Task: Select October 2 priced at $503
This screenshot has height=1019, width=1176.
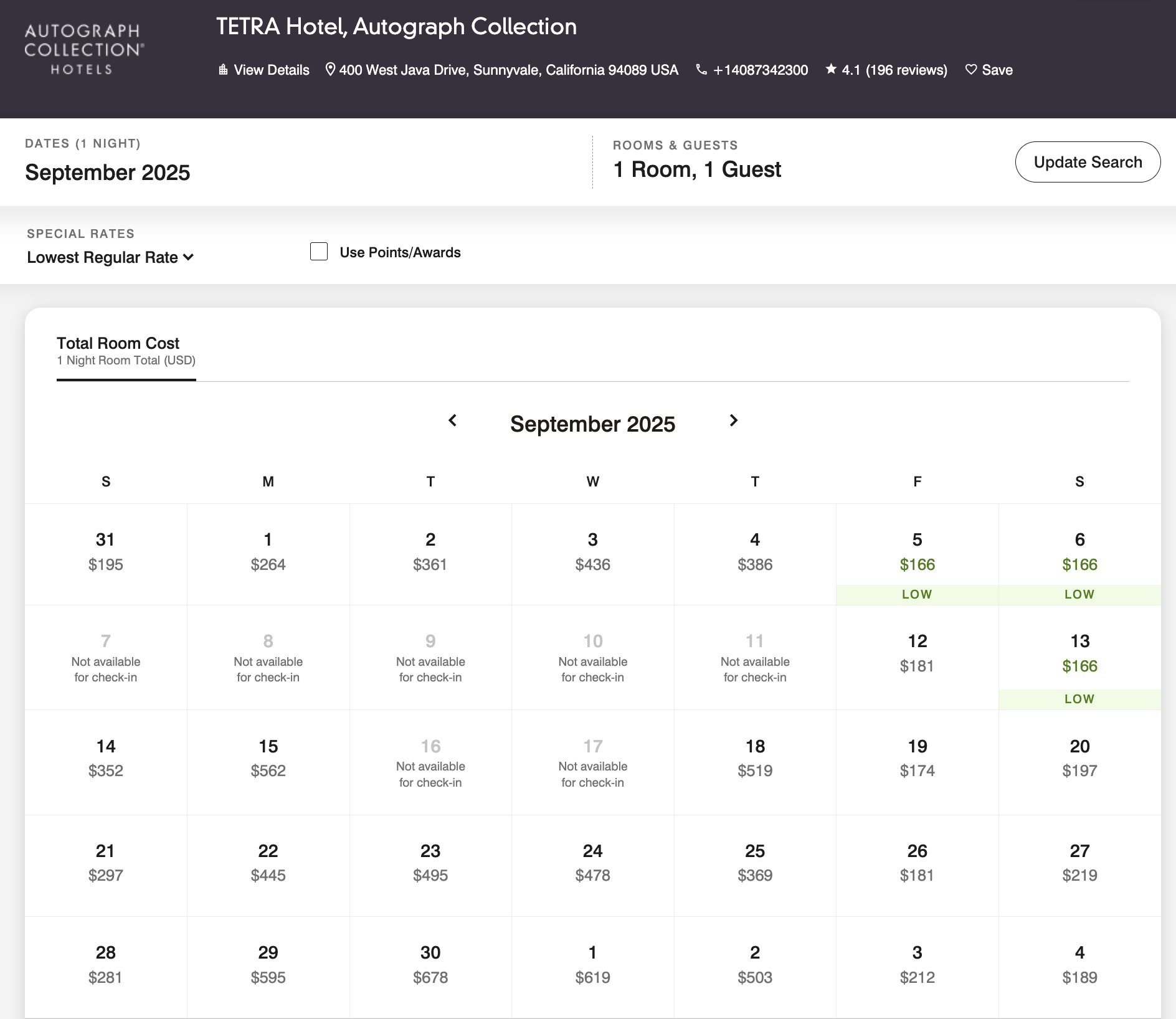Action: pyautogui.click(x=755, y=967)
